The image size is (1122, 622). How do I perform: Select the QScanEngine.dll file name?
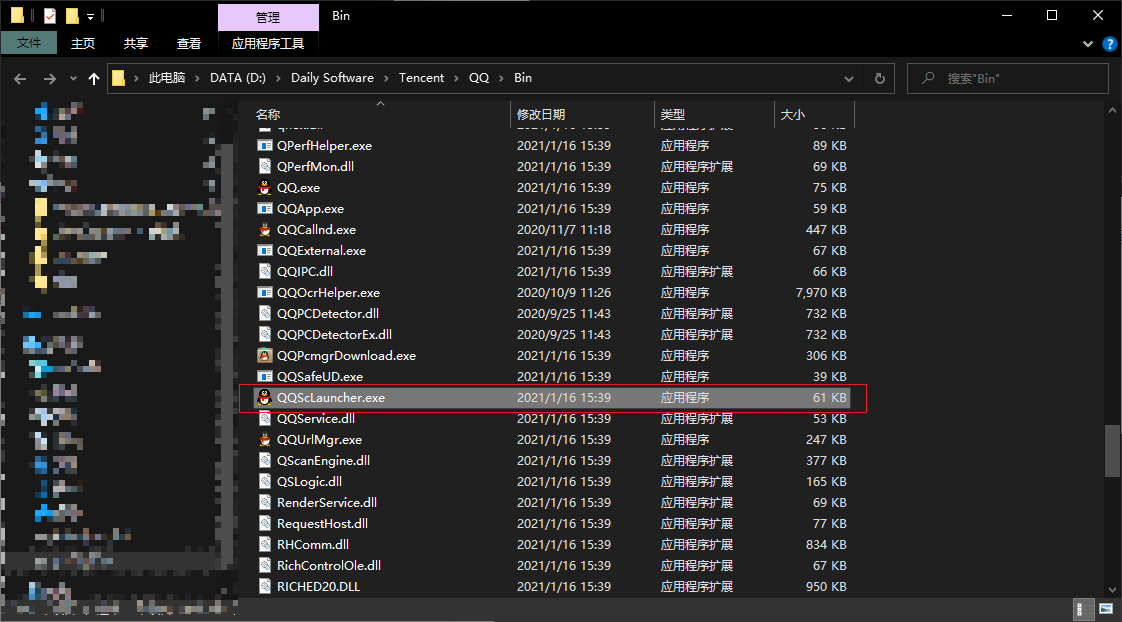point(323,460)
